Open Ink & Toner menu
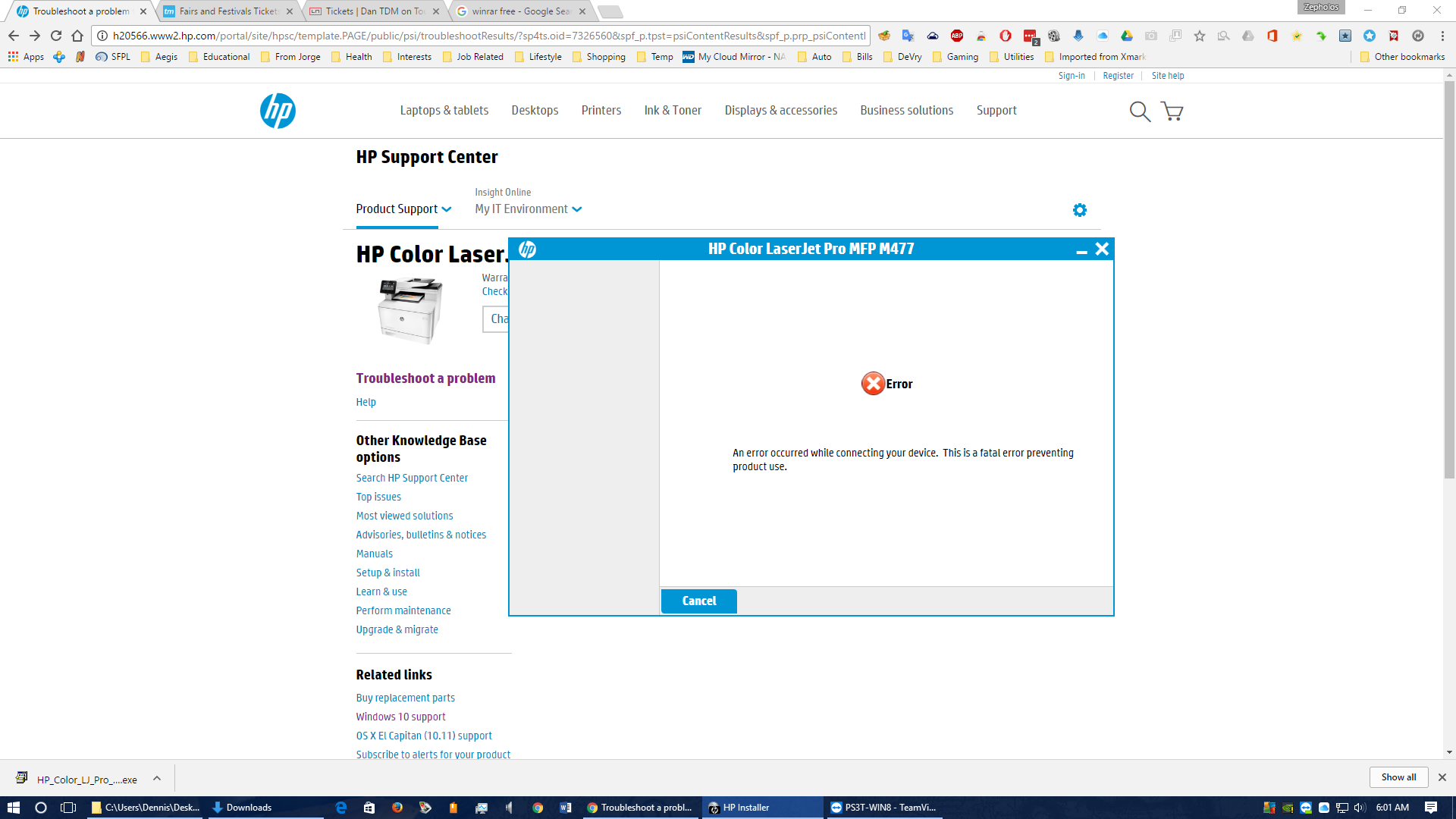 click(673, 111)
